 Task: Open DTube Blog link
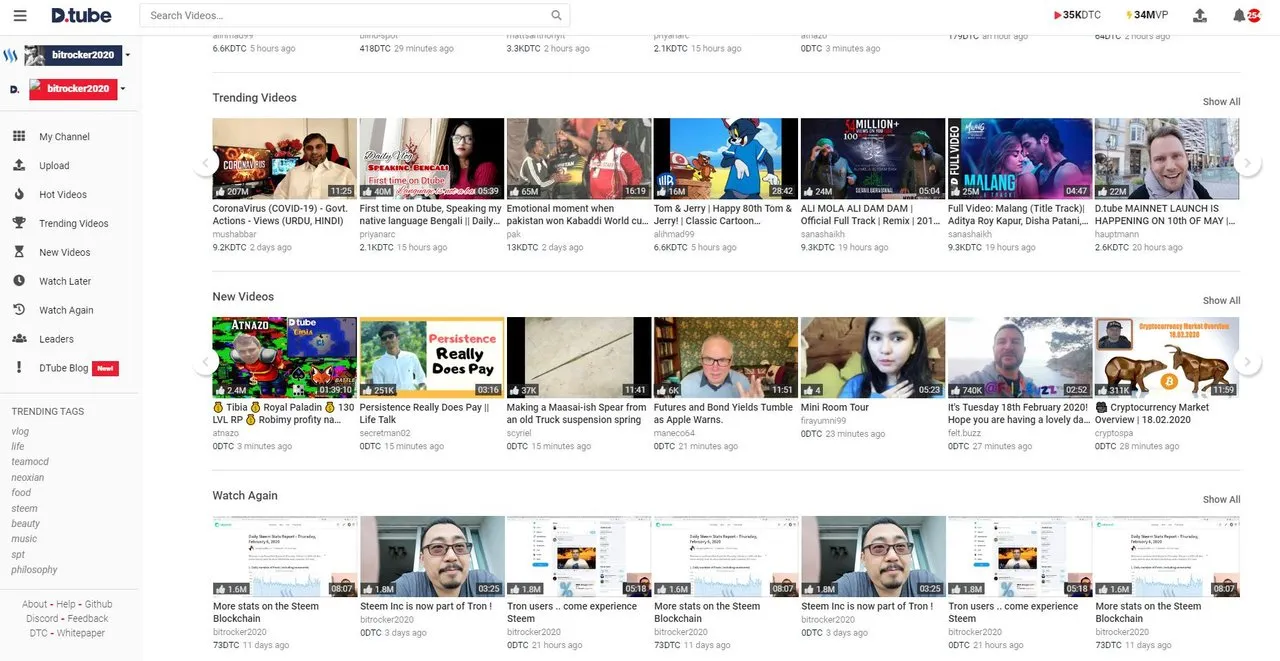[x=64, y=368]
